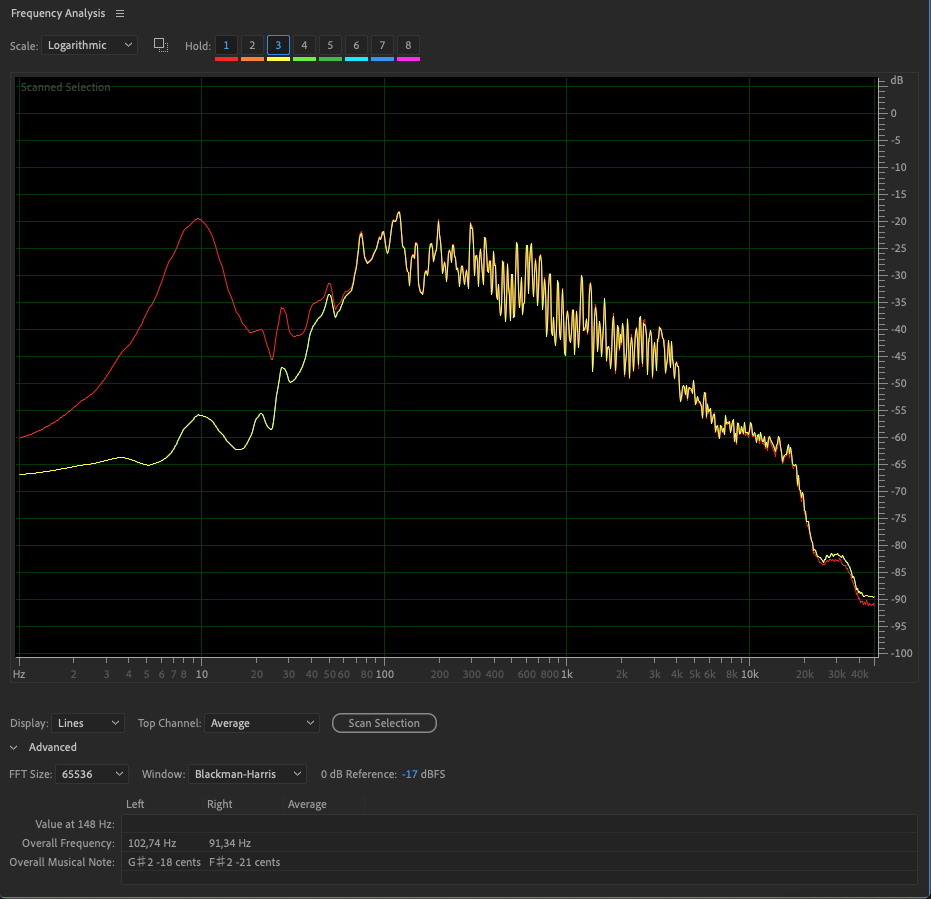Toggle Hold button 7
The height and width of the screenshot is (899, 931).
click(x=382, y=45)
